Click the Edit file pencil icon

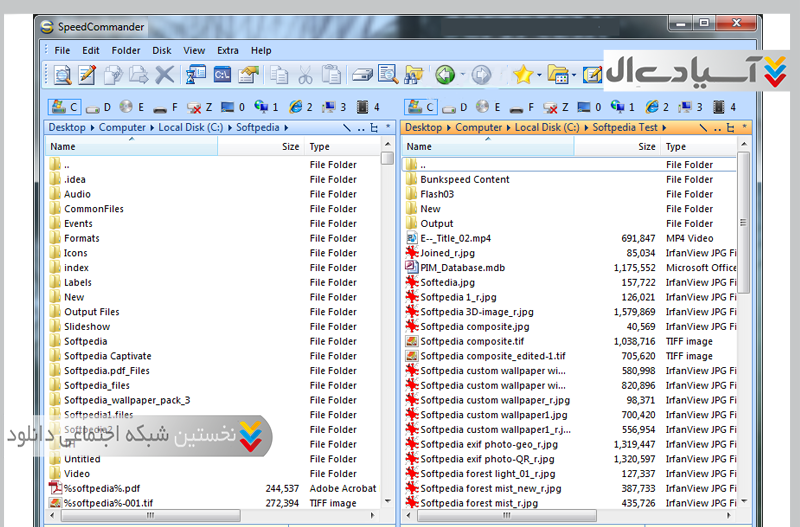[x=87, y=75]
